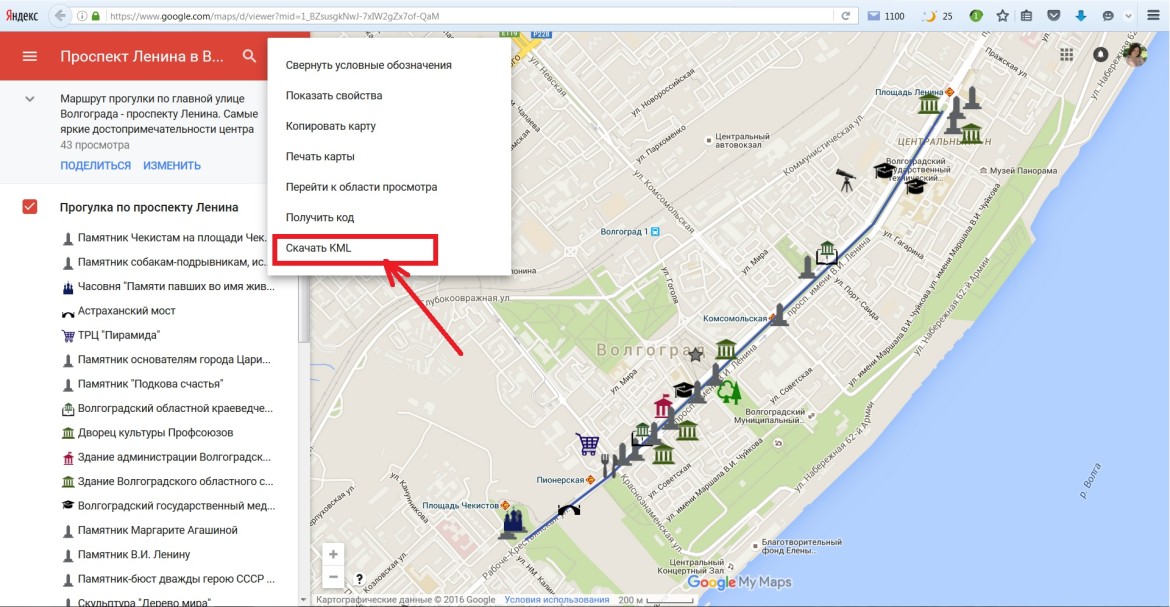Select Копировать карту menu entry
1170x607 pixels.
(x=330, y=126)
